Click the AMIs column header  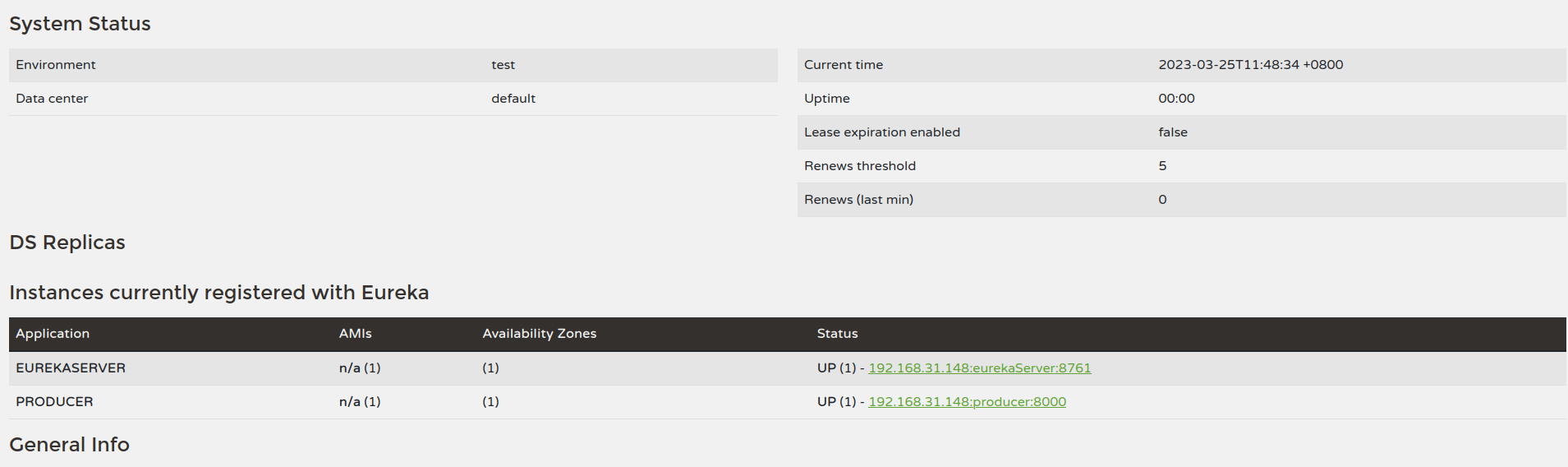355,334
